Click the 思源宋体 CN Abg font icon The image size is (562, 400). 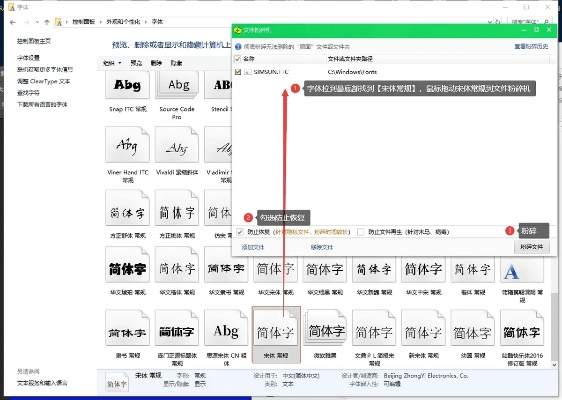(x=226, y=328)
